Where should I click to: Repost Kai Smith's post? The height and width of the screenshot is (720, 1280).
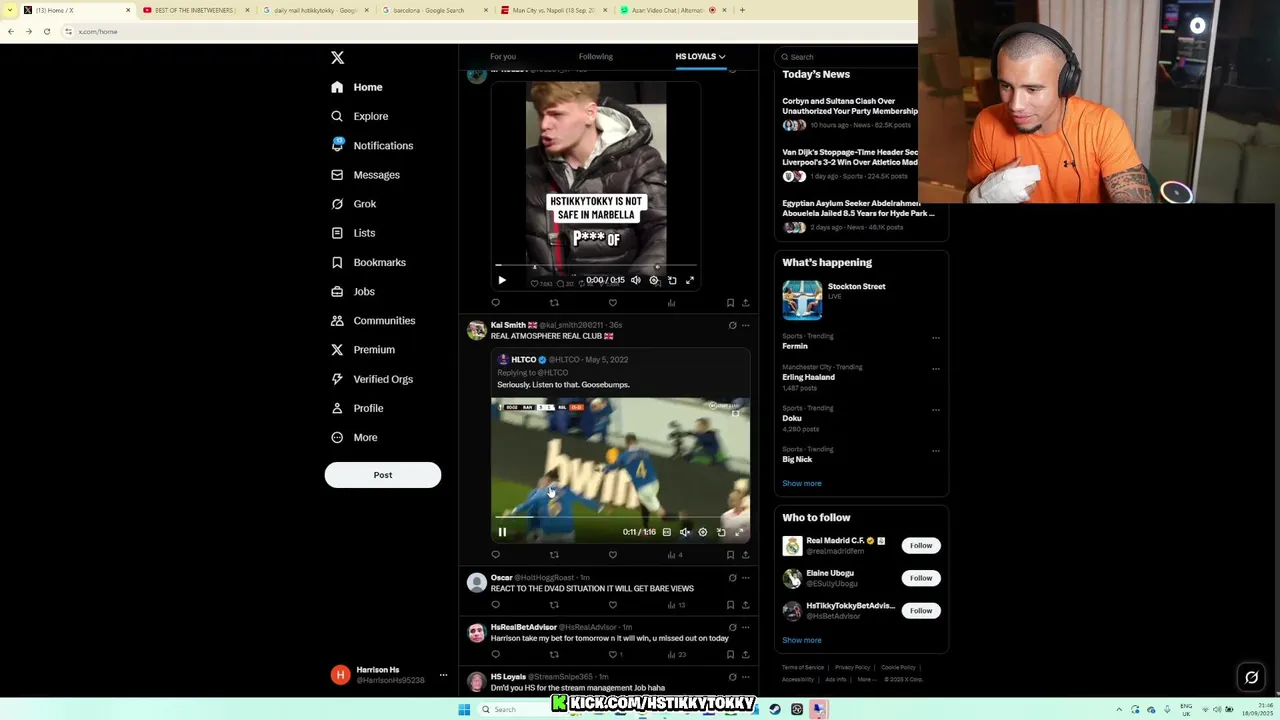(554, 555)
